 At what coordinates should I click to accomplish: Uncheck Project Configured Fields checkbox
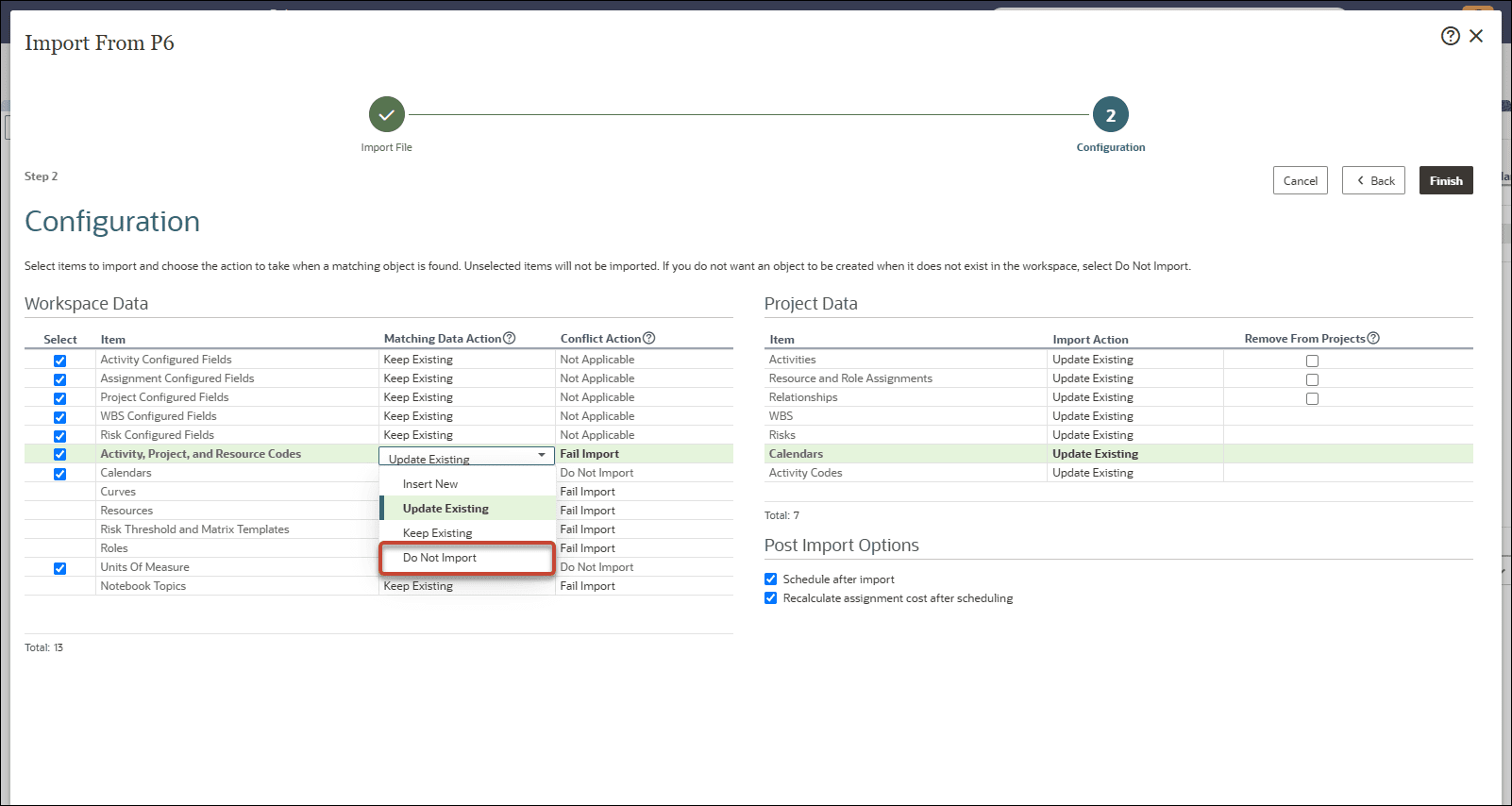coord(60,398)
